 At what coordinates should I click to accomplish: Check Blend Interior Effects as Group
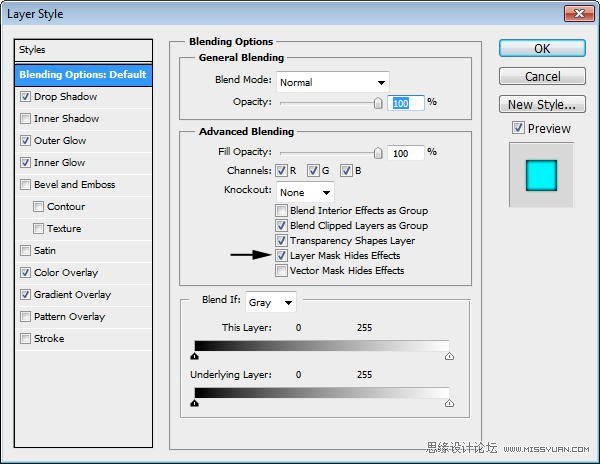(281, 210)
